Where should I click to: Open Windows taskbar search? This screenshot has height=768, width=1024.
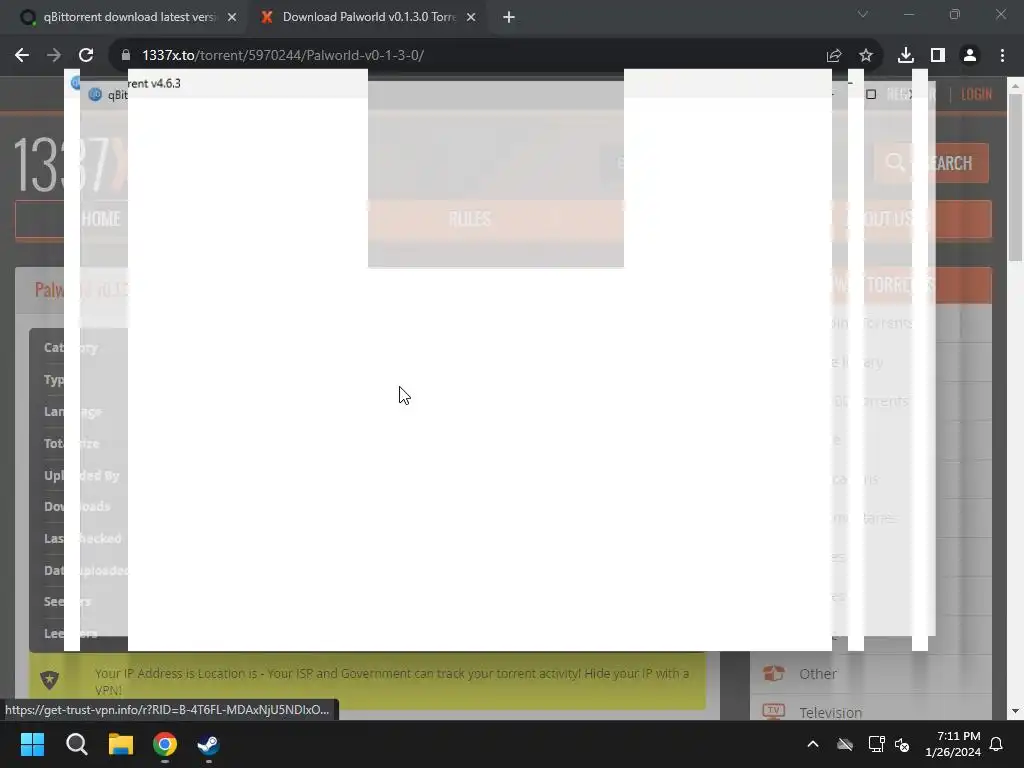(x=76, y=744)
